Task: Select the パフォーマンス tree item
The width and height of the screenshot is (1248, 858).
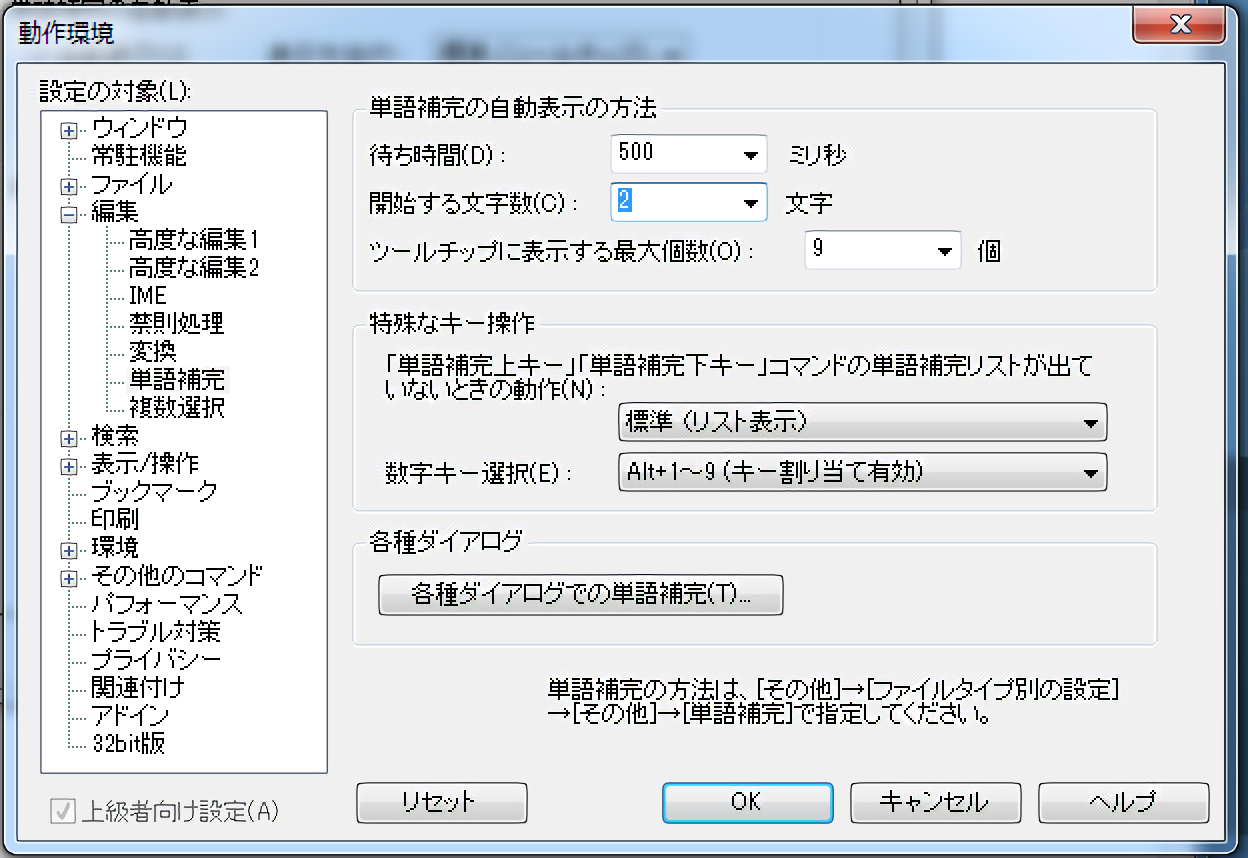Action: pos(166,605)
